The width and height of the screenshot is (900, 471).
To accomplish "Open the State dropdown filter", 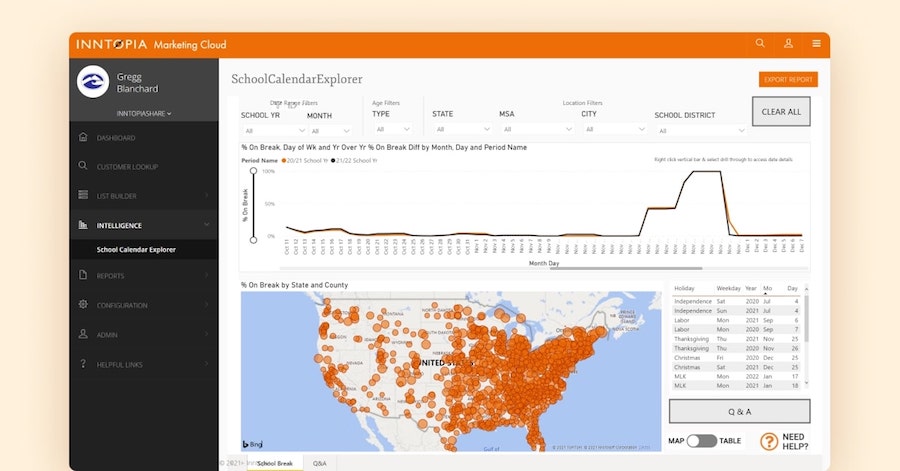I will [x=459, y=129].
